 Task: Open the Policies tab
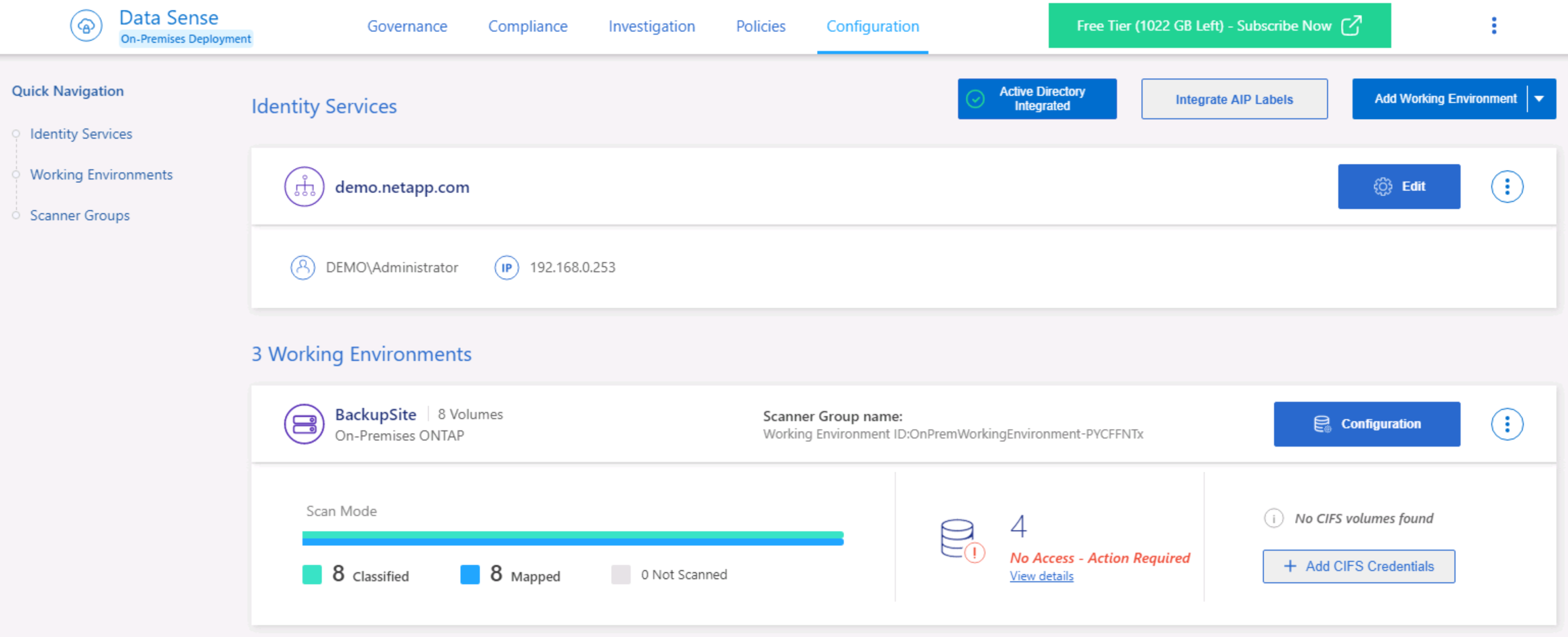coord(761,27)
